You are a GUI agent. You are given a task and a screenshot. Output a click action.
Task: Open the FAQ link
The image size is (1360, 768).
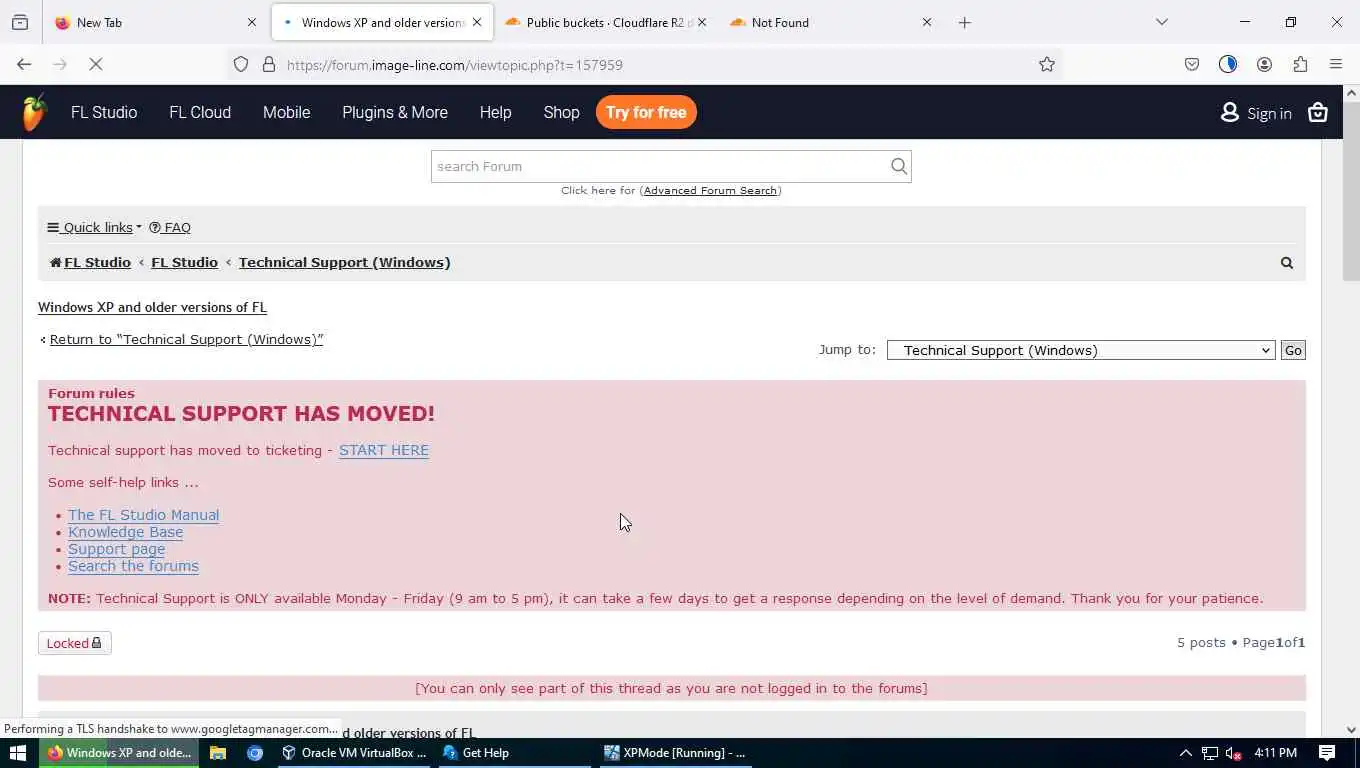click(170, 227)
